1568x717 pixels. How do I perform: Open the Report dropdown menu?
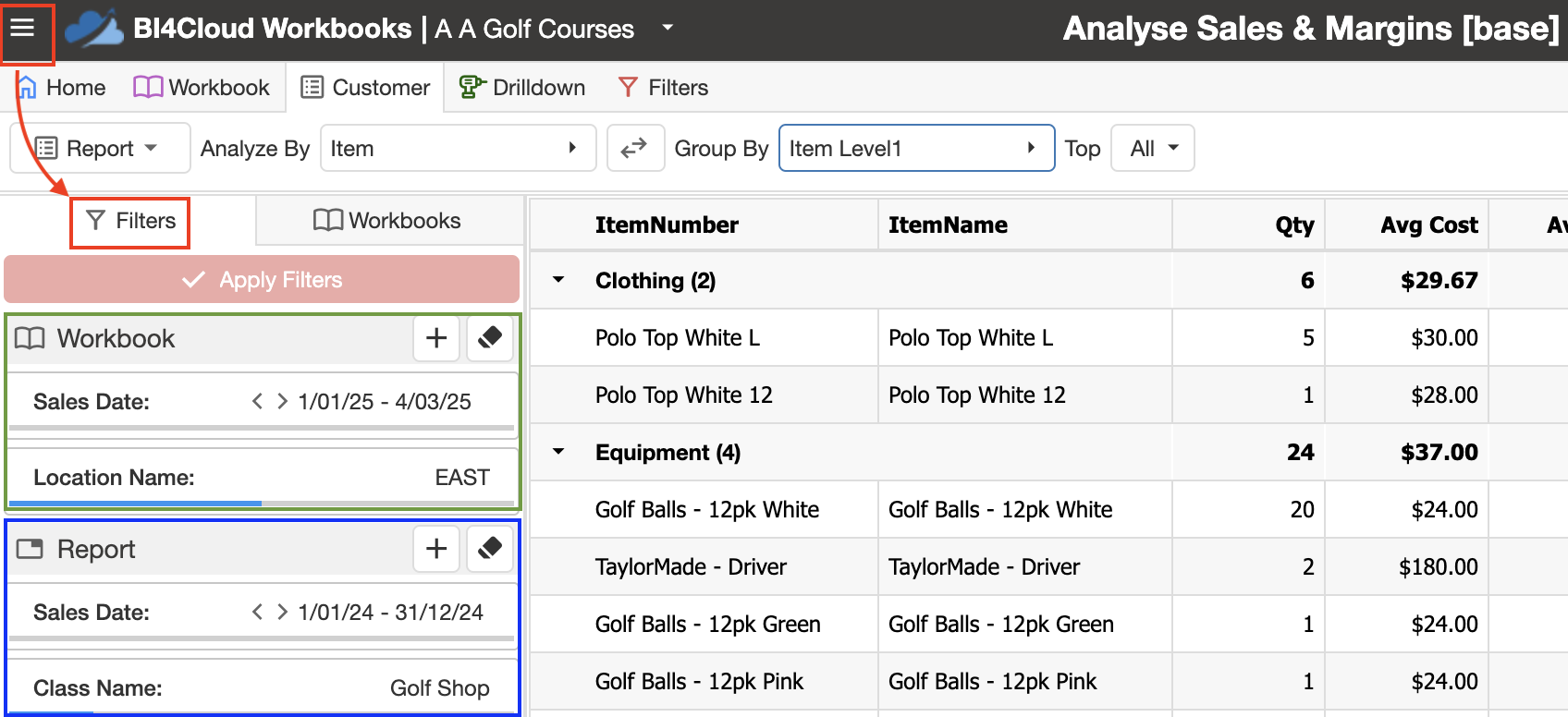point(100,148)
